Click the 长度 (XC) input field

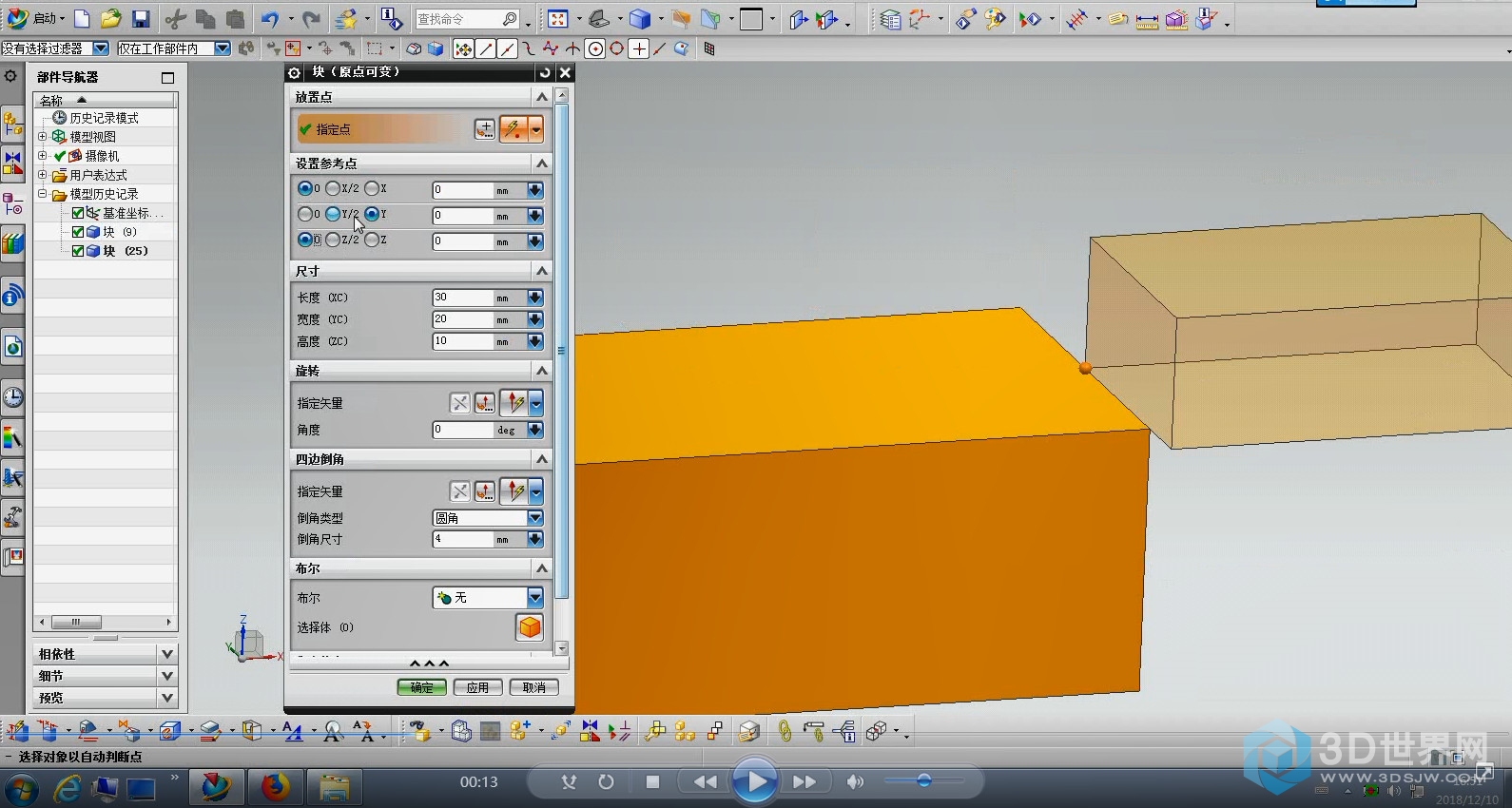click(x=463, y=298)
